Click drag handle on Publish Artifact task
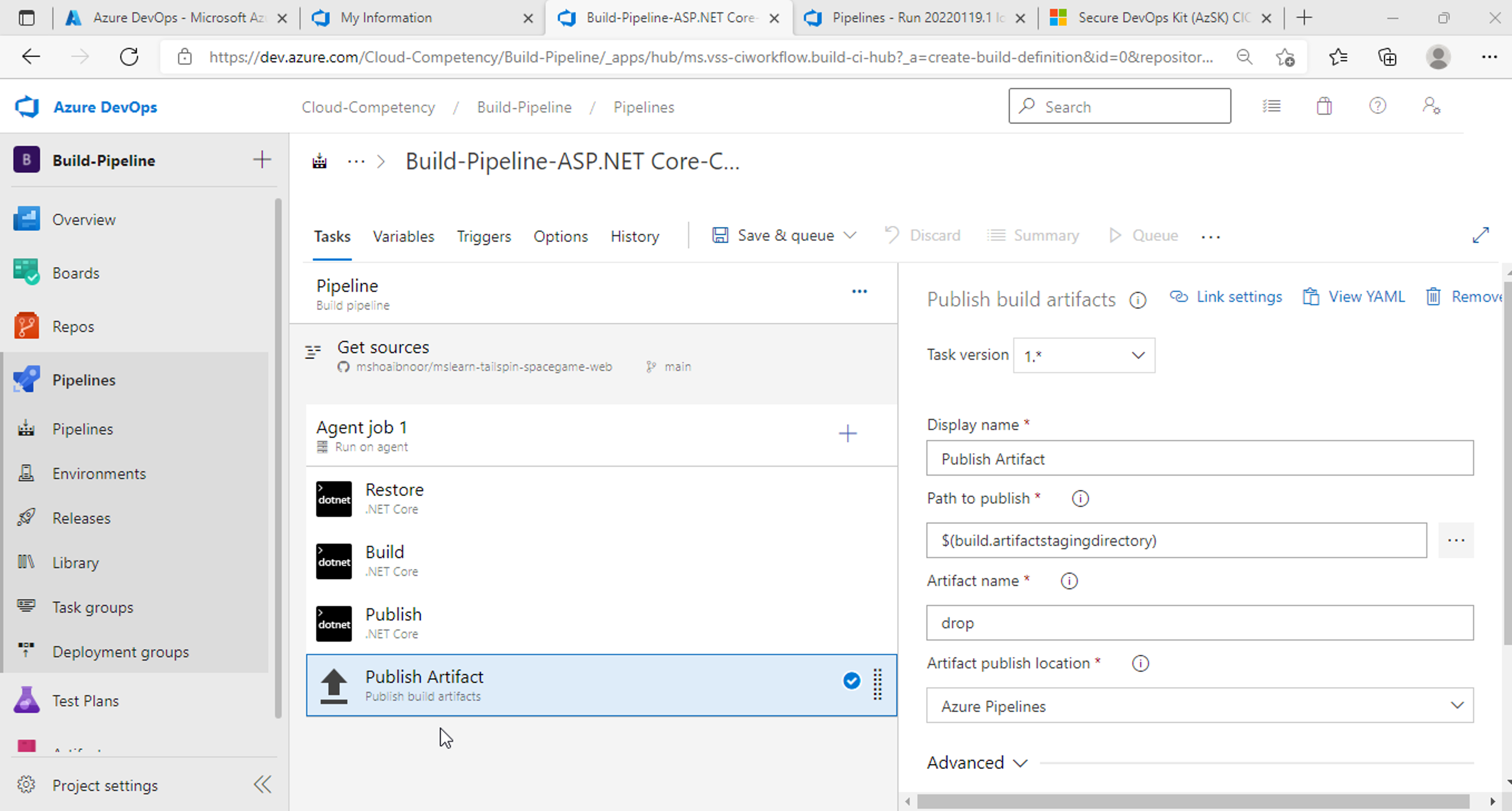The image size is (1512, 811). coord(878,685)
